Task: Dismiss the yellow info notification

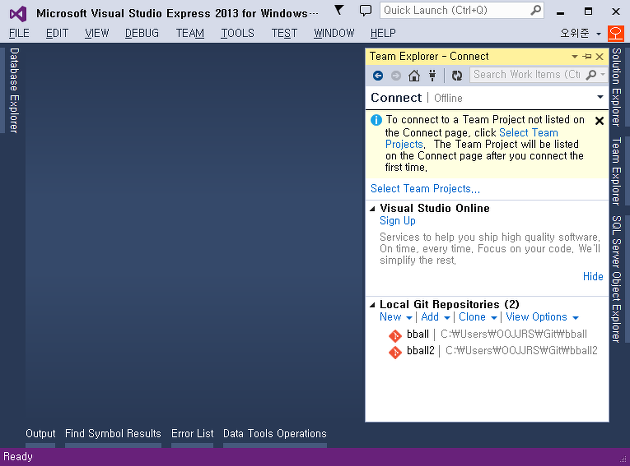Action: [x=599, y=121]
